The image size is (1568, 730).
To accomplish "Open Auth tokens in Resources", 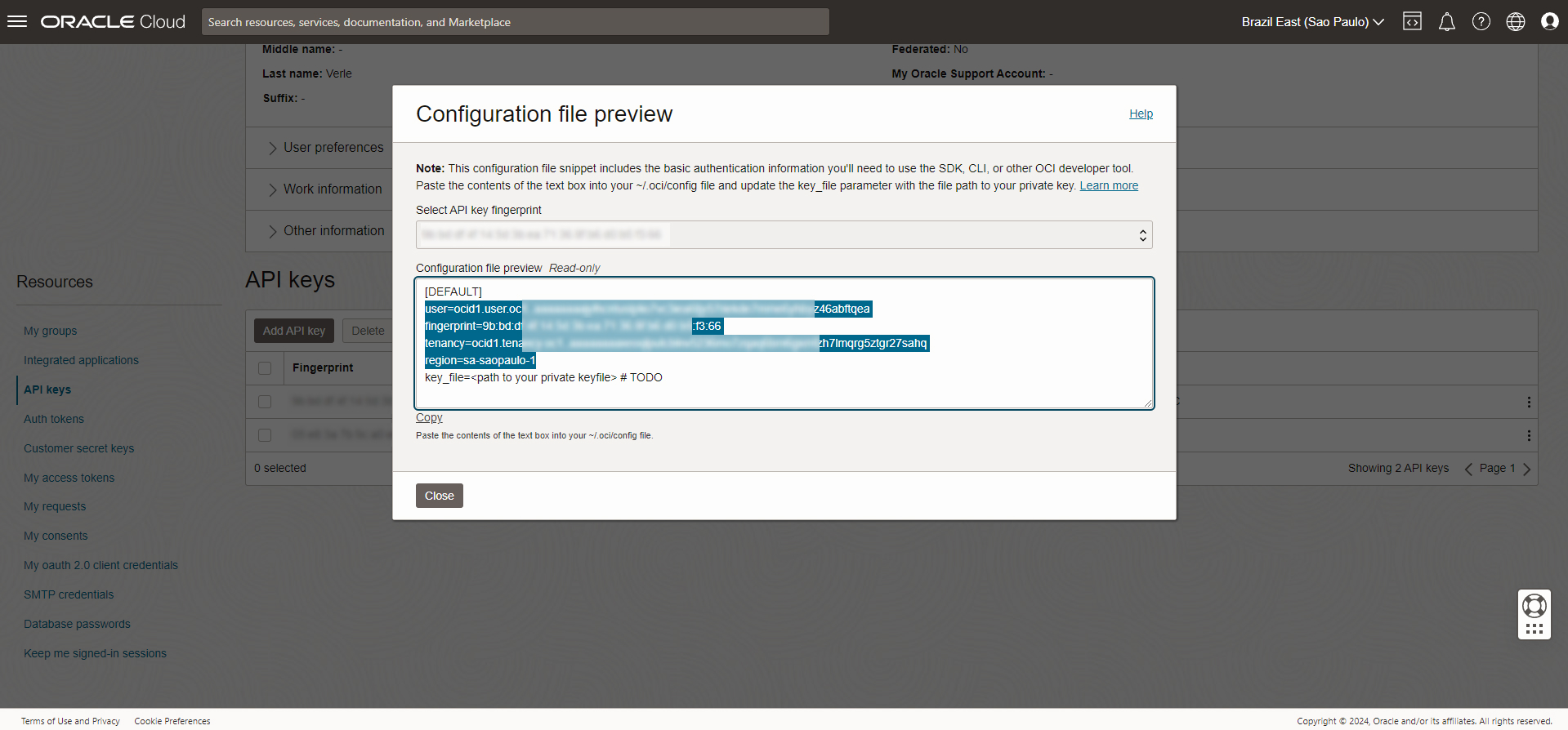I will tap(54, 419).
